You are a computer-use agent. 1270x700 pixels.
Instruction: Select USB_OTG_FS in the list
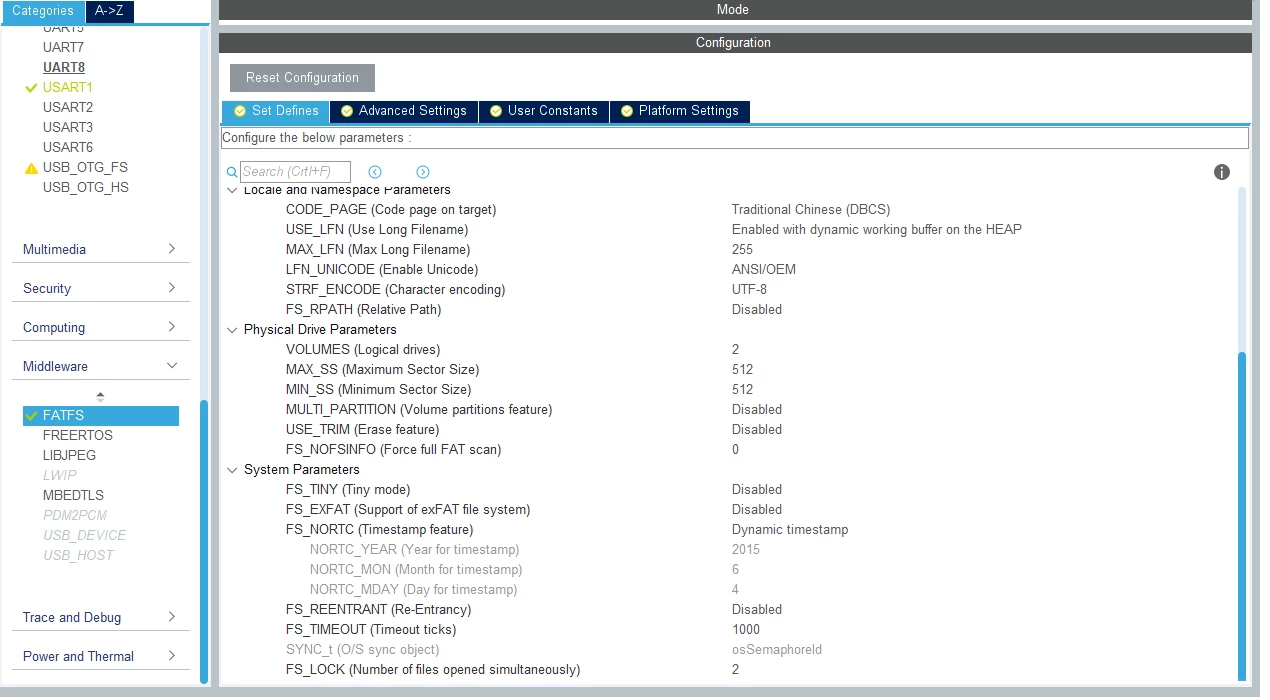[85, 167]
